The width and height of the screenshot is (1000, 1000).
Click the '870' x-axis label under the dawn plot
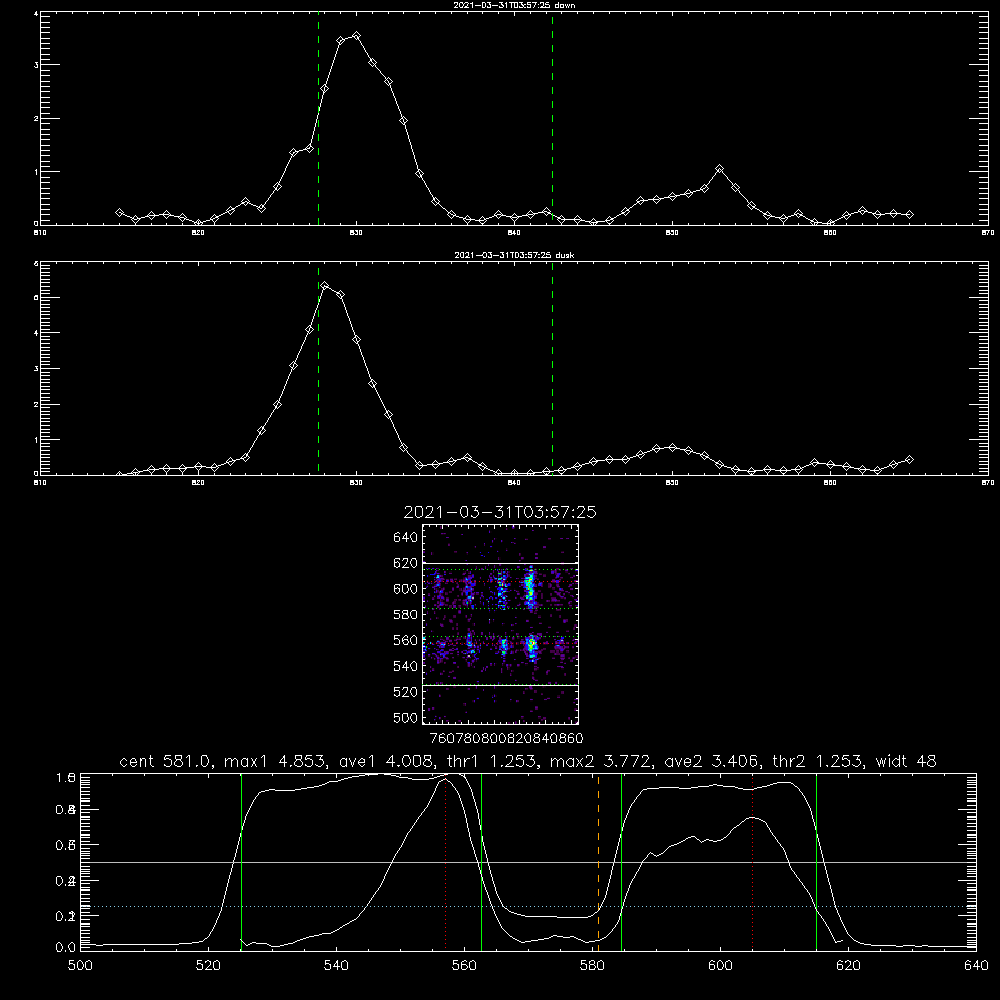988,233
